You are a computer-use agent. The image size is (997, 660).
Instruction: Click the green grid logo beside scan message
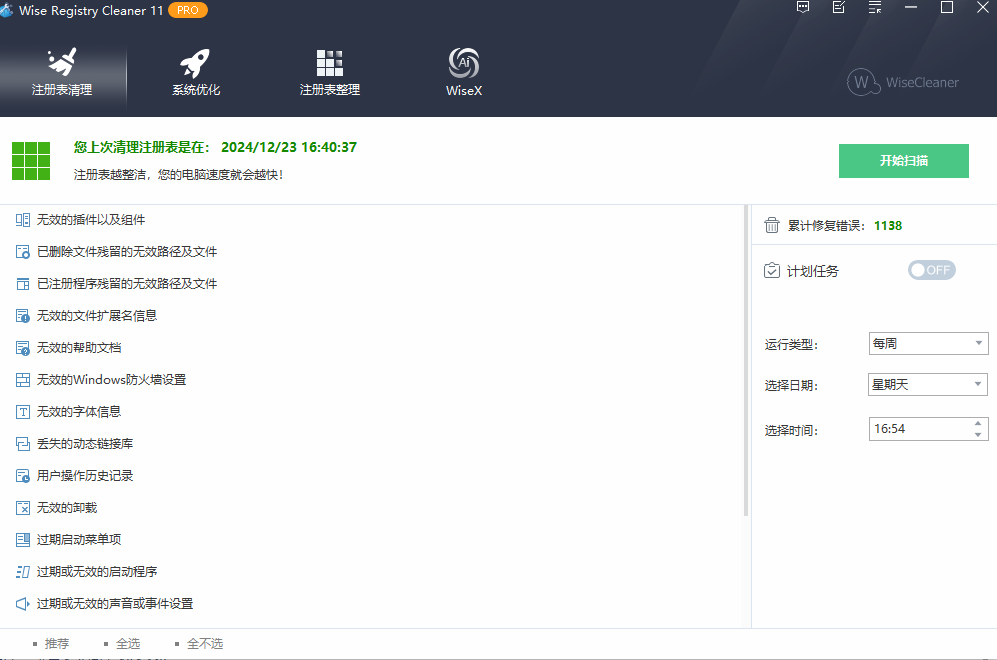pyautogui.click(x=31, y=160)
